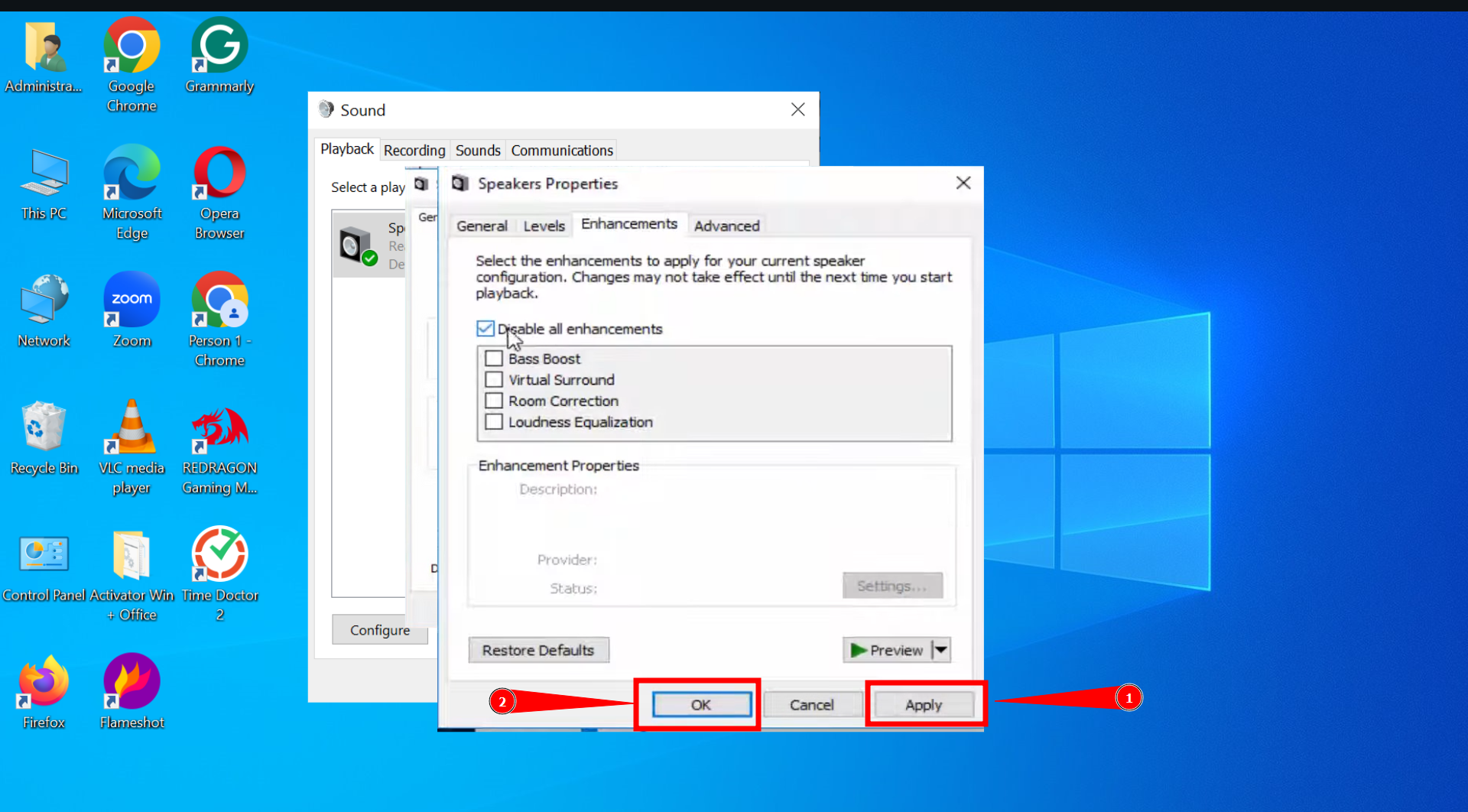1468x812 pixels.
Task: Open the Levels tab
Action: 544,226
